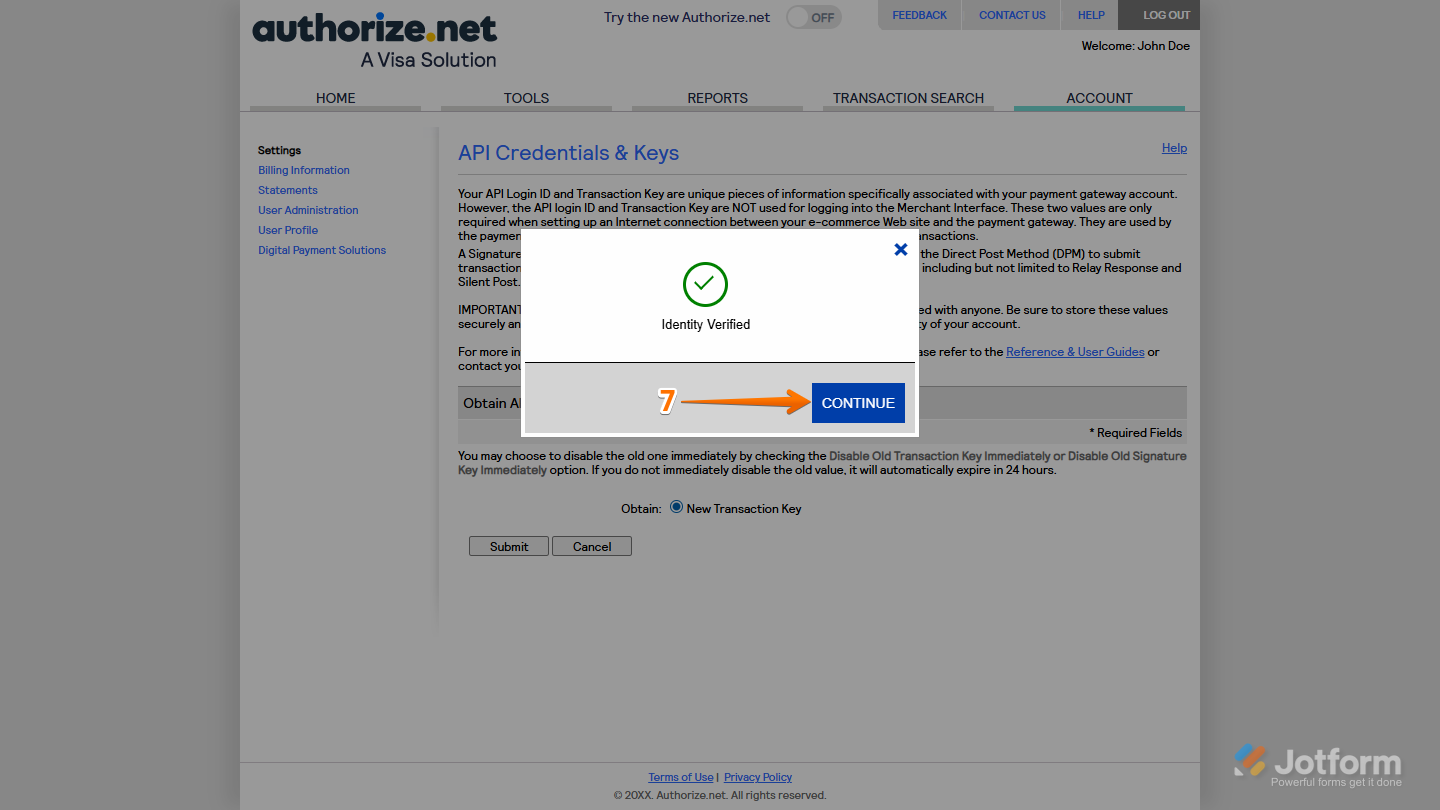Click the Authorize.net logo

[372, 30]
